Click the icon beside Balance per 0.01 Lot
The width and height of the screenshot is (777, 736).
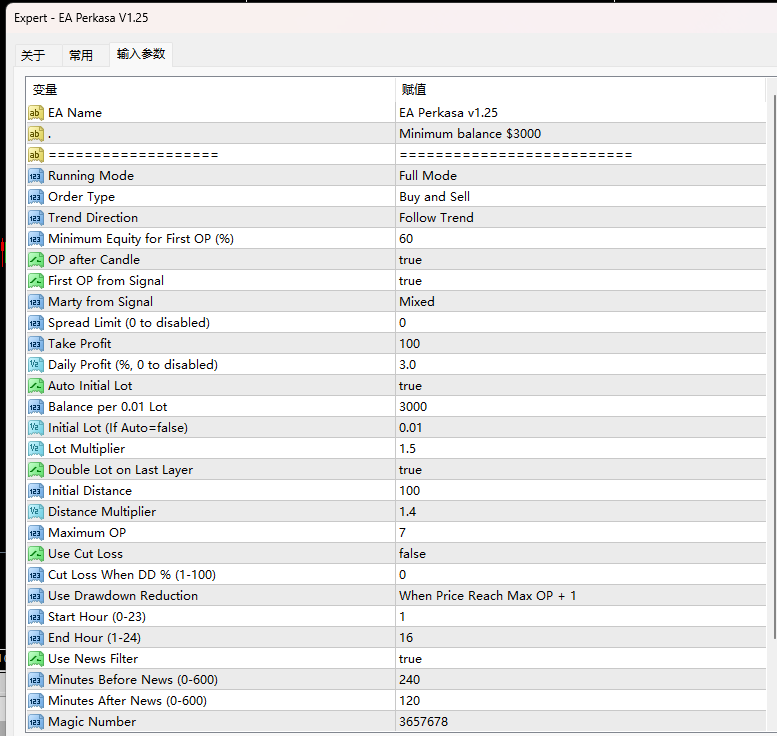coord(36,407)
